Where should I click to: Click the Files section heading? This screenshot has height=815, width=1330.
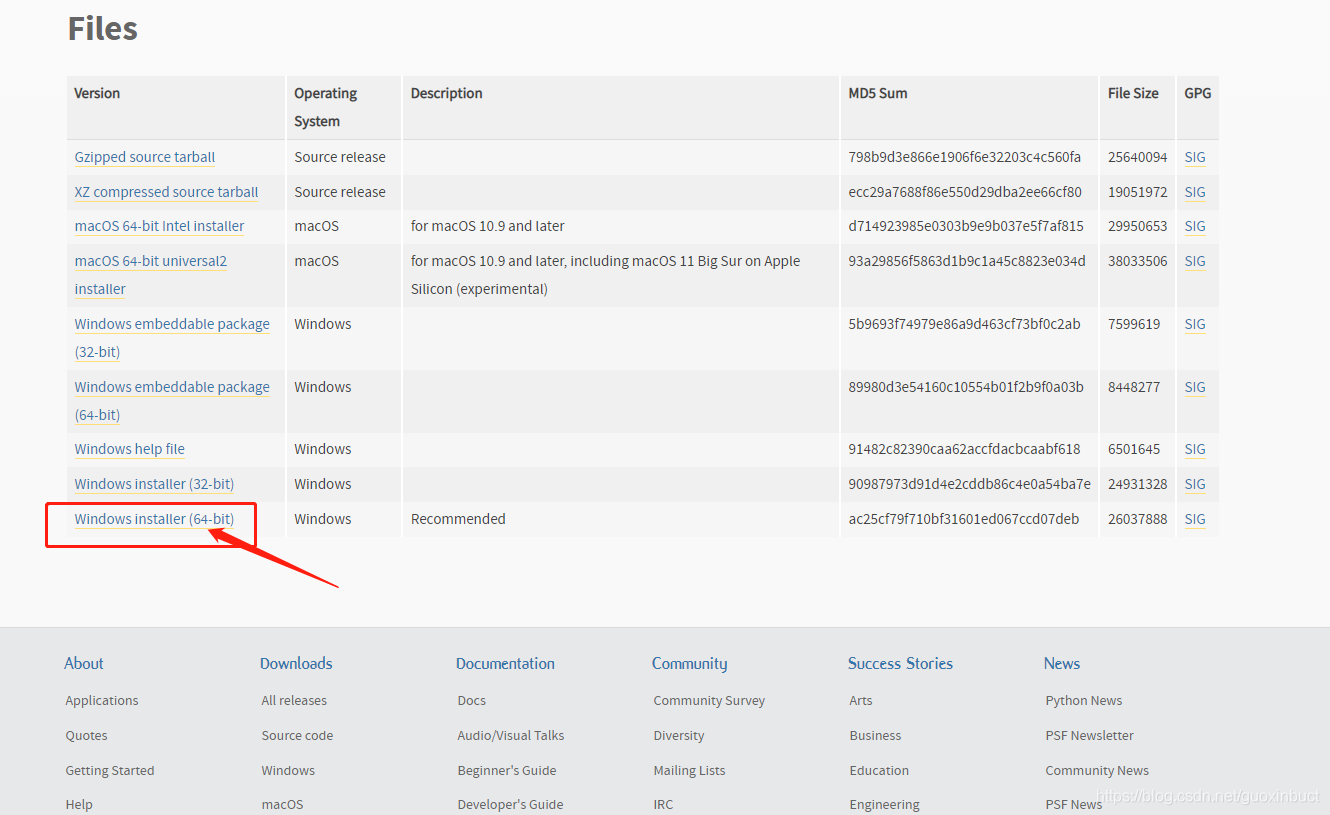pos(102,28)
